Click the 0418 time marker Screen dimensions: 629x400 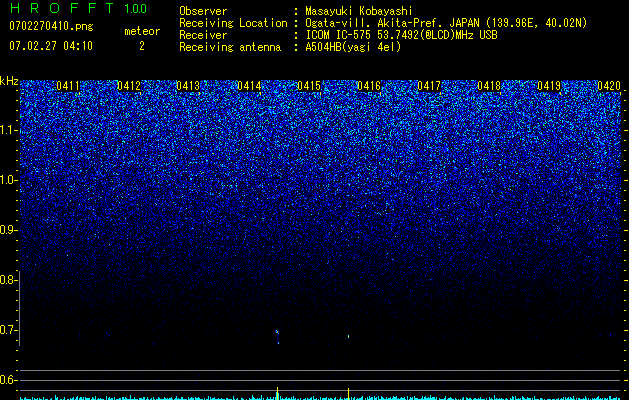489,86
